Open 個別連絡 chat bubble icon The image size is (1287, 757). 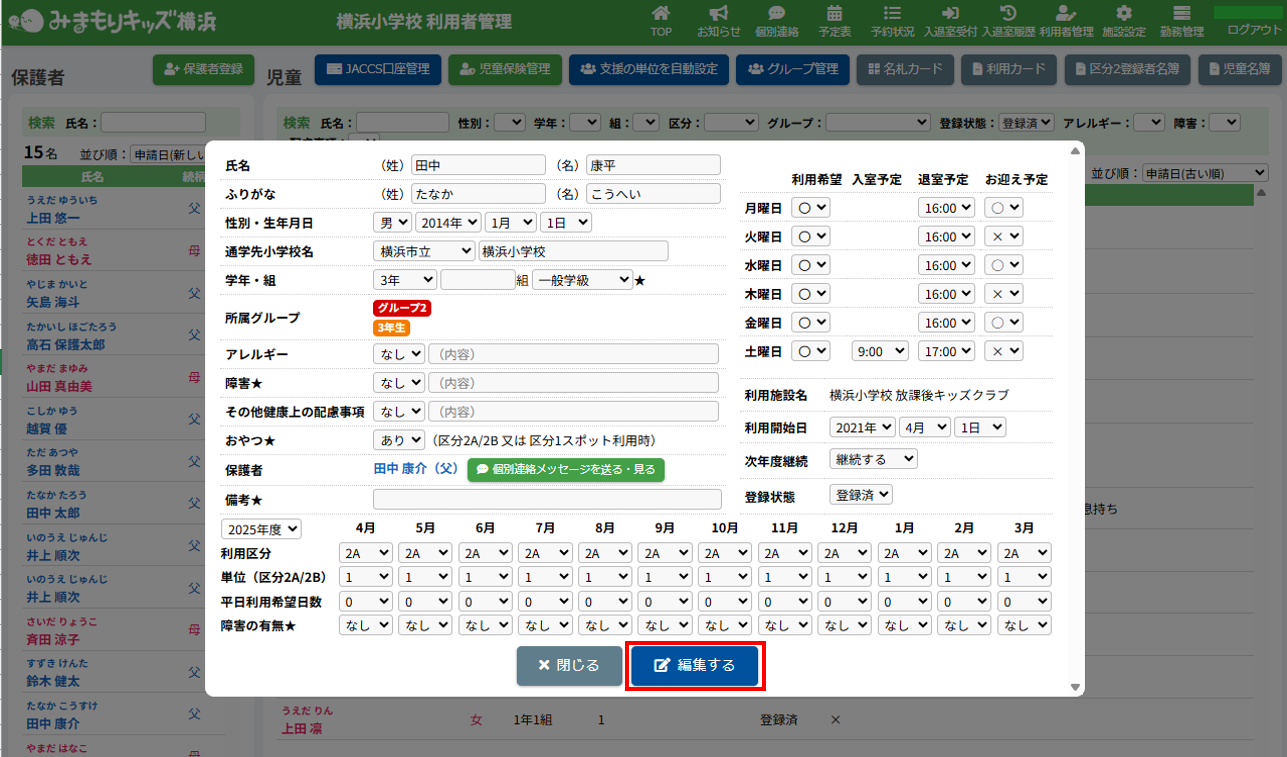[776, 20]
